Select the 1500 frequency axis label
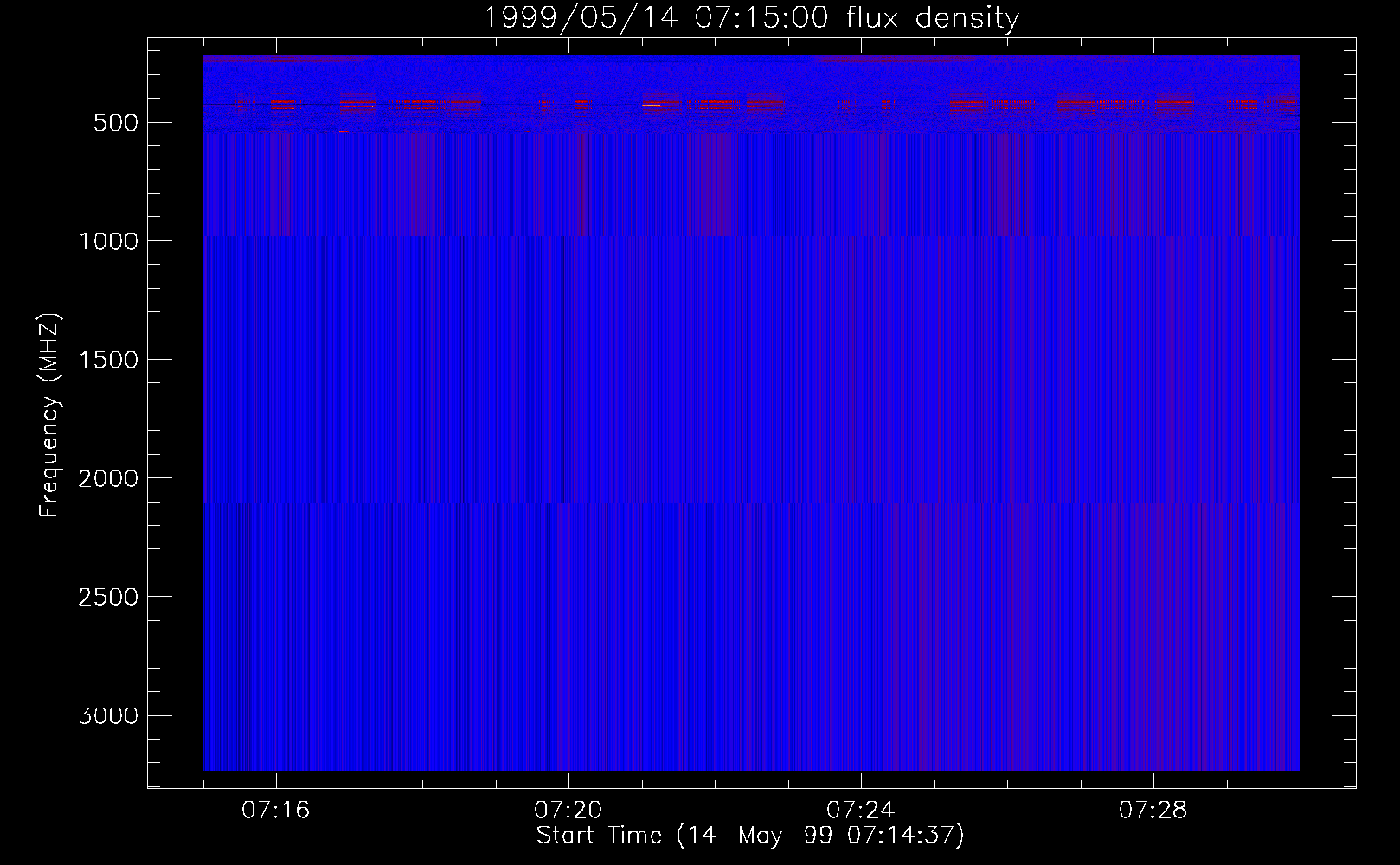Viewport: 1400px width, 865px height. click(x=108, y=360)
